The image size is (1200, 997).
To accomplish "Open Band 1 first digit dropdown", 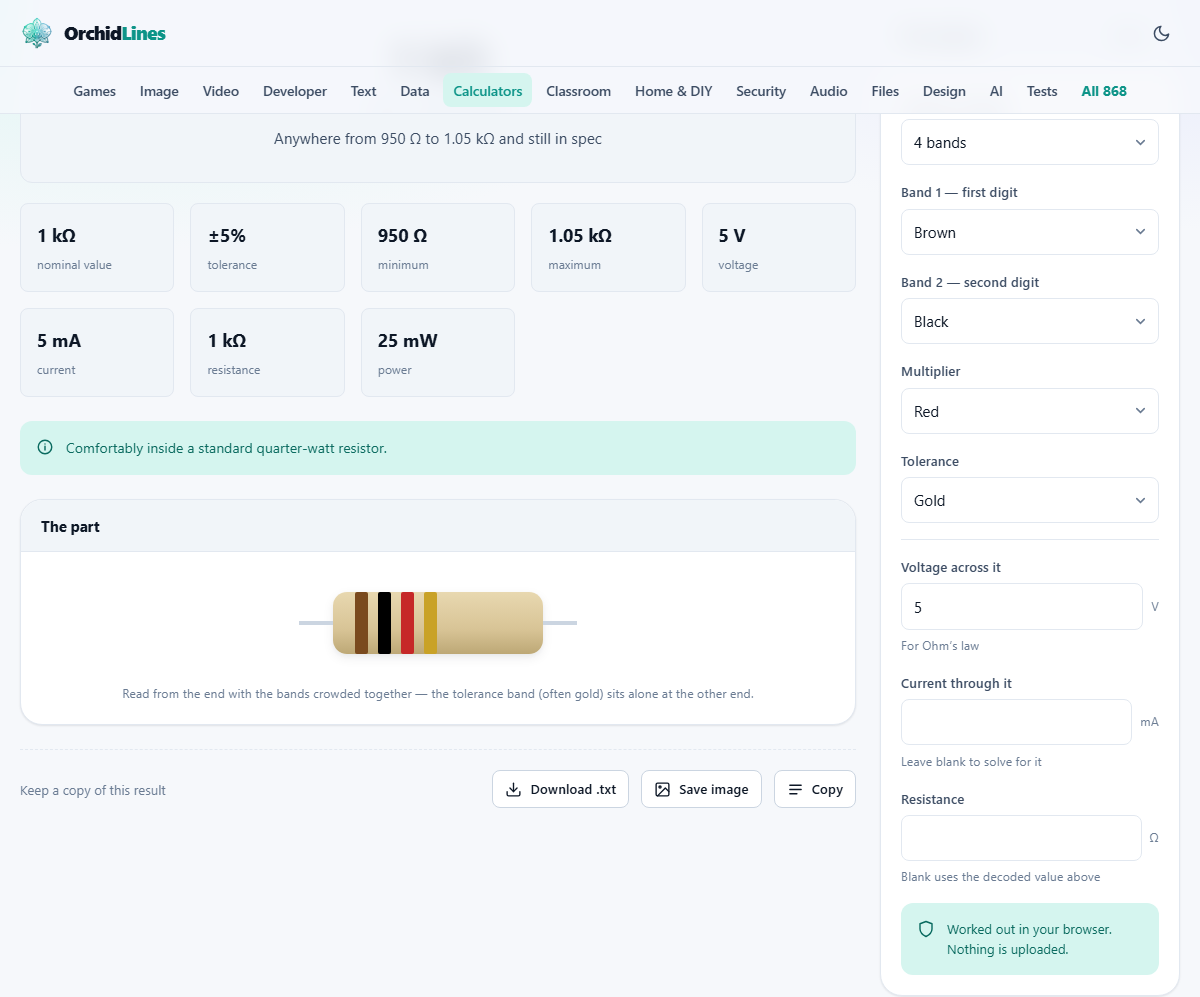I will point(1030,232).
